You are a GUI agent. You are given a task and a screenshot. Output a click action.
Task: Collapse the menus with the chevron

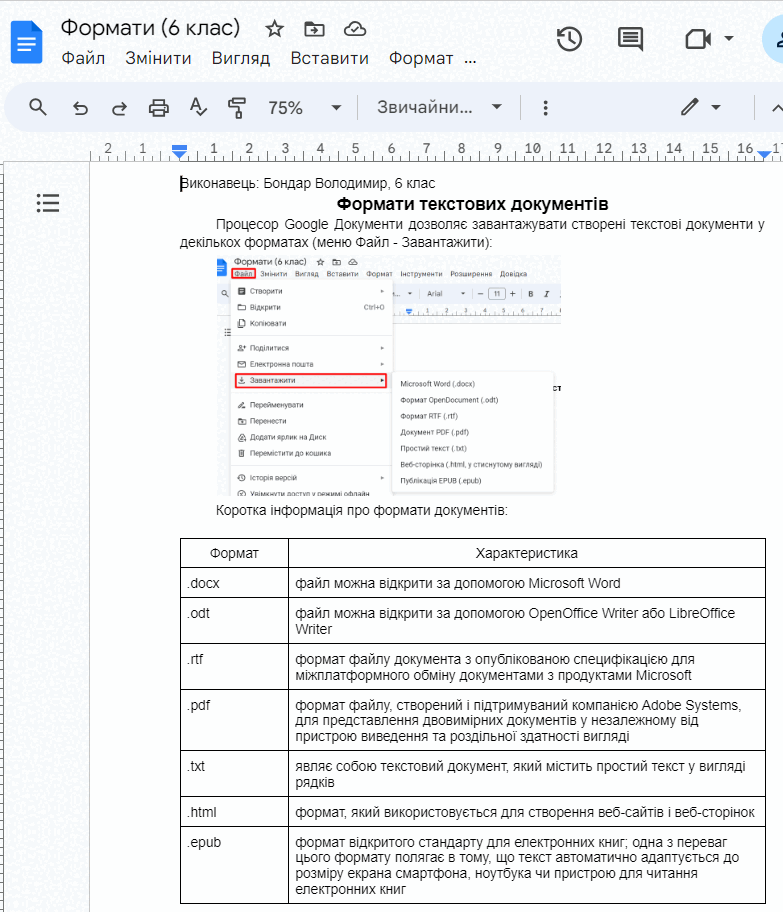point(777,108)
